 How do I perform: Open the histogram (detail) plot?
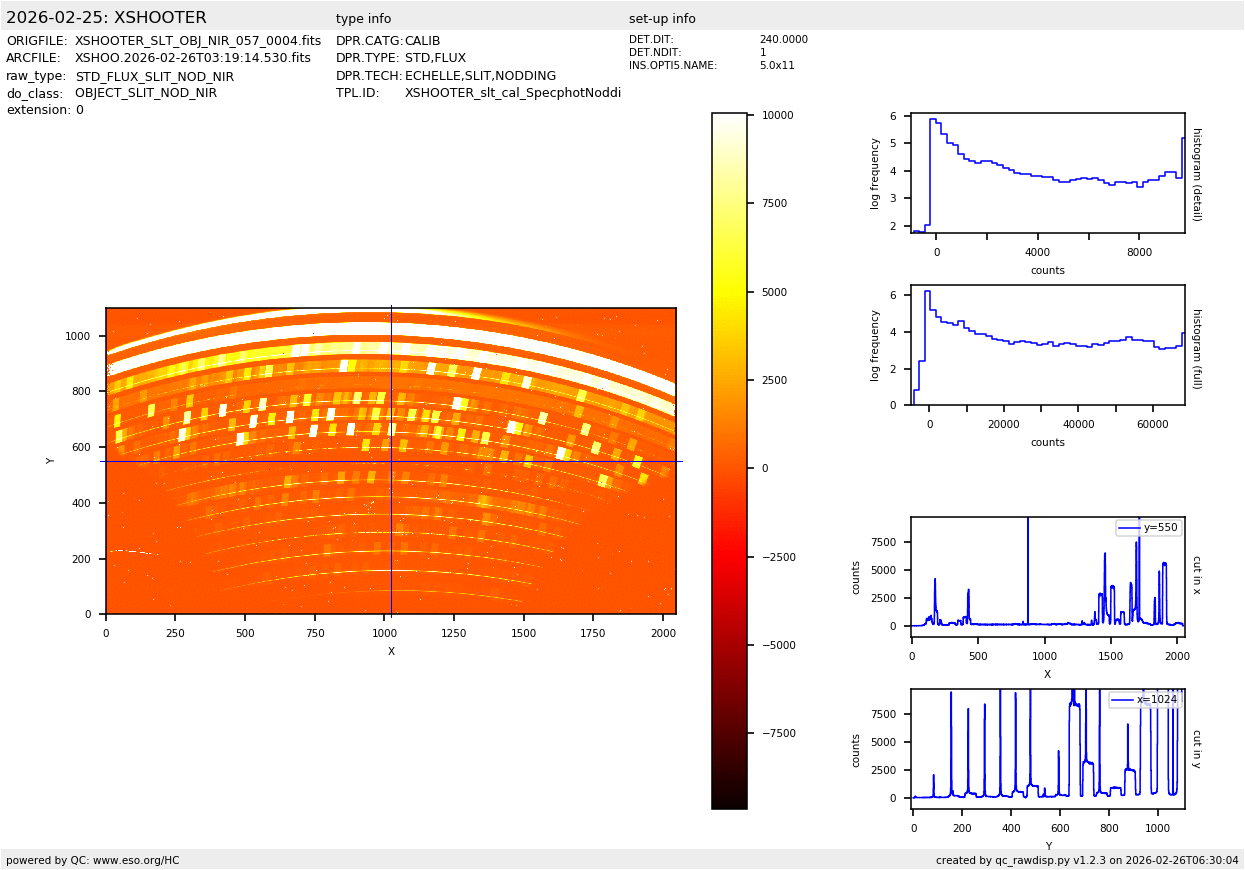coord(1047,173)
